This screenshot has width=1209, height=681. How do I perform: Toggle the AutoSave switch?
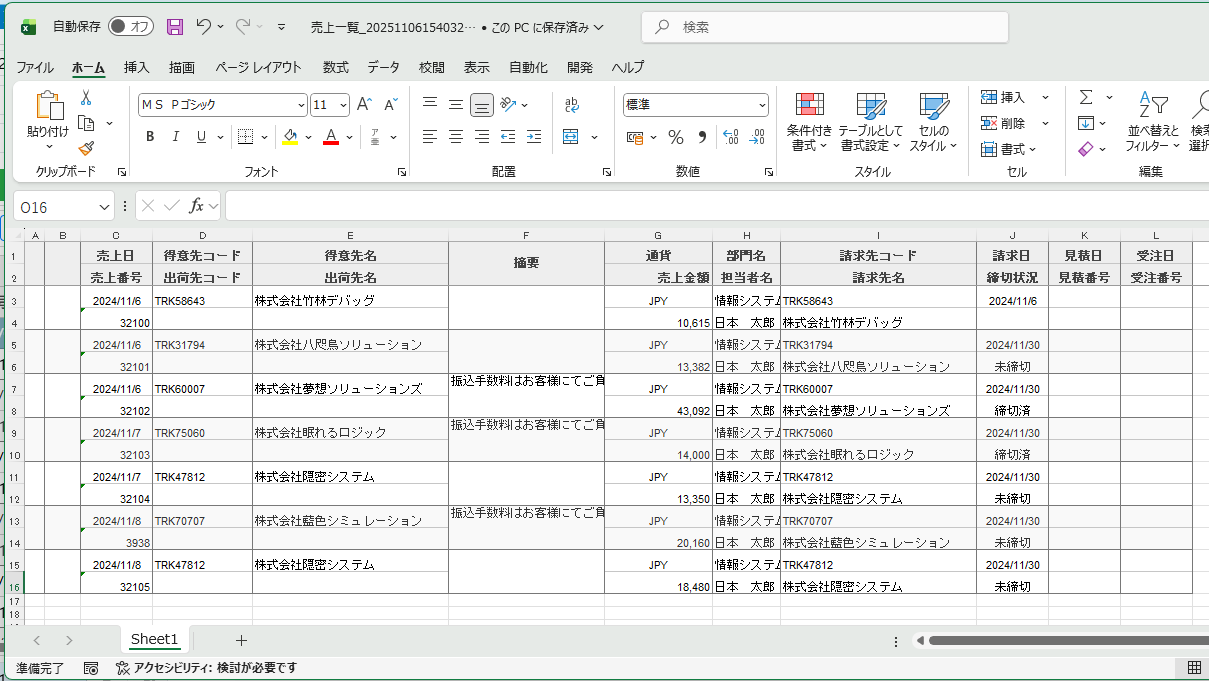[131, 27]
